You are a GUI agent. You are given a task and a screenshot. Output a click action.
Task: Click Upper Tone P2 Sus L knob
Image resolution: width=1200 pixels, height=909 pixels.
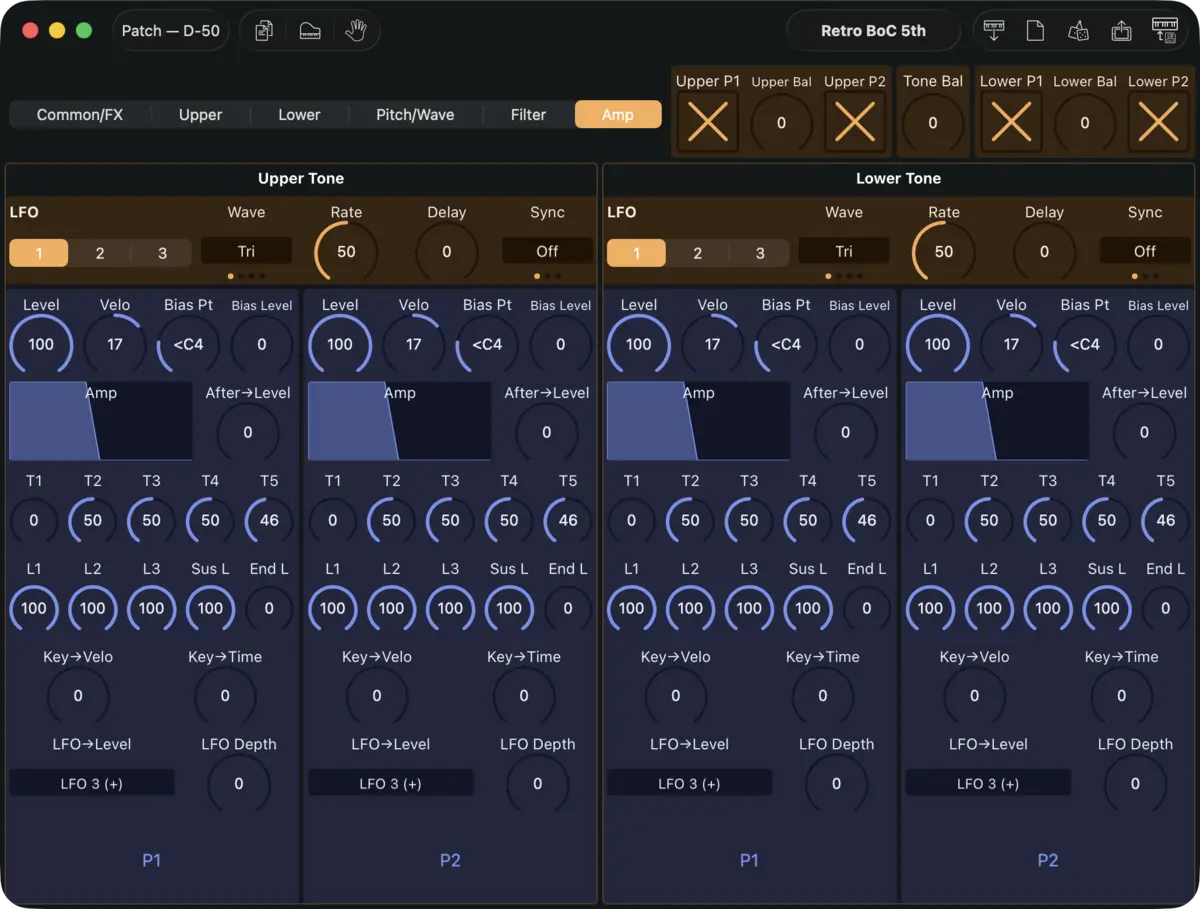click(x=509, y=608)
